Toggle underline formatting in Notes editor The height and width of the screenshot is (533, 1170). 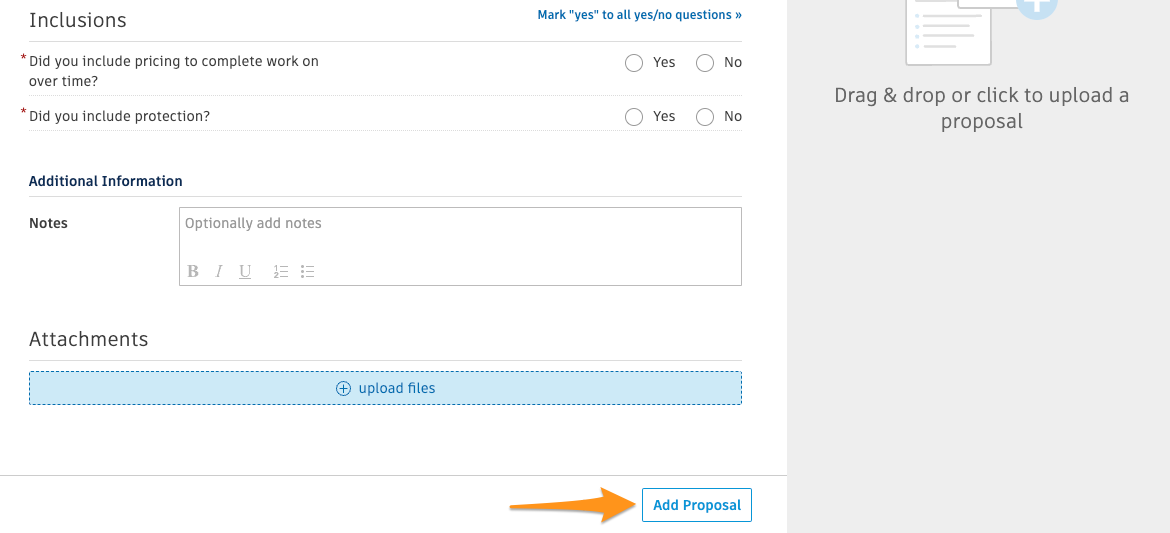(x=245, y=272)
